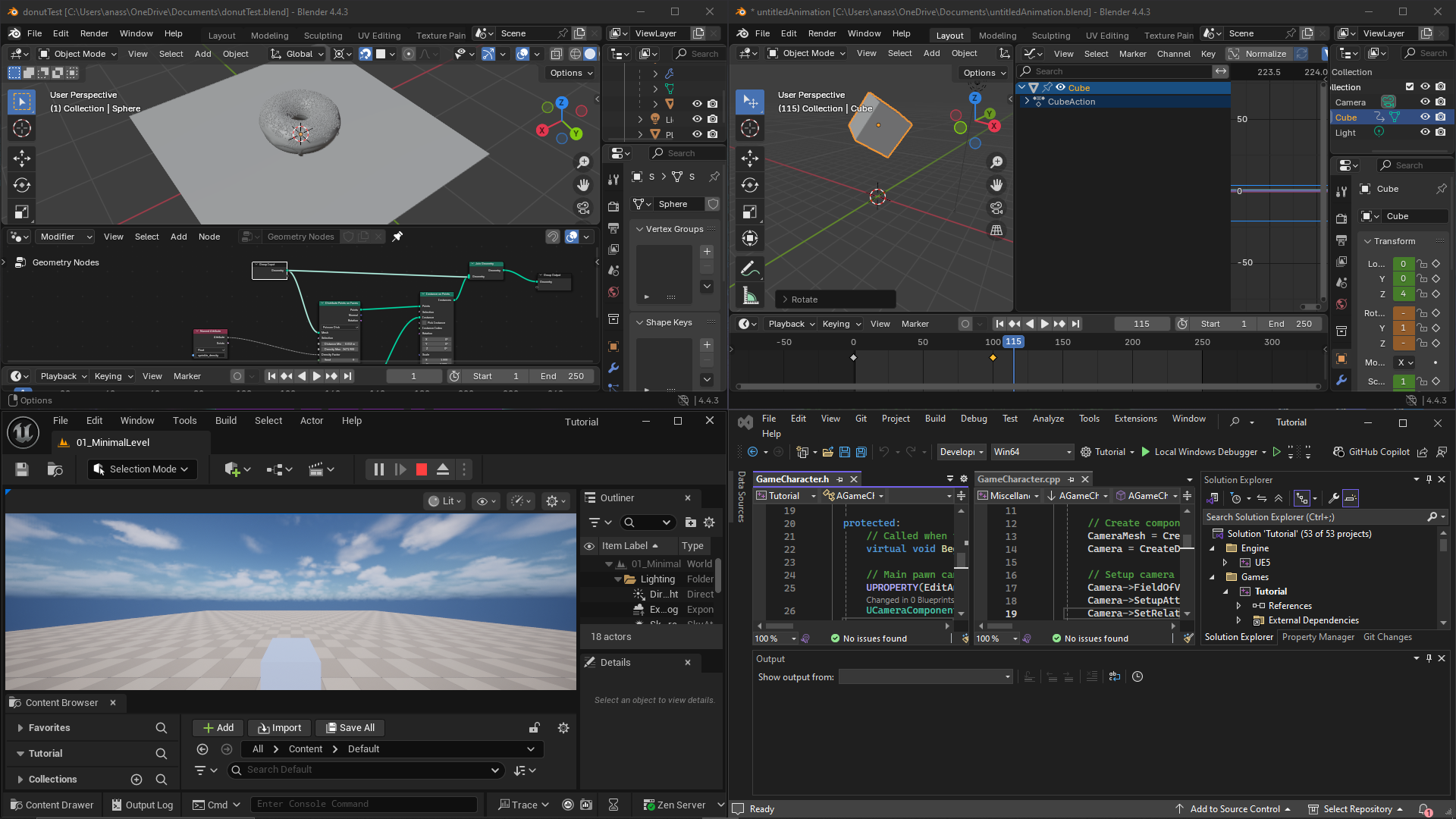This screenshot has height=819, width=1456.
Task: Click the current frame 115 field
Action: point(1142,324)
